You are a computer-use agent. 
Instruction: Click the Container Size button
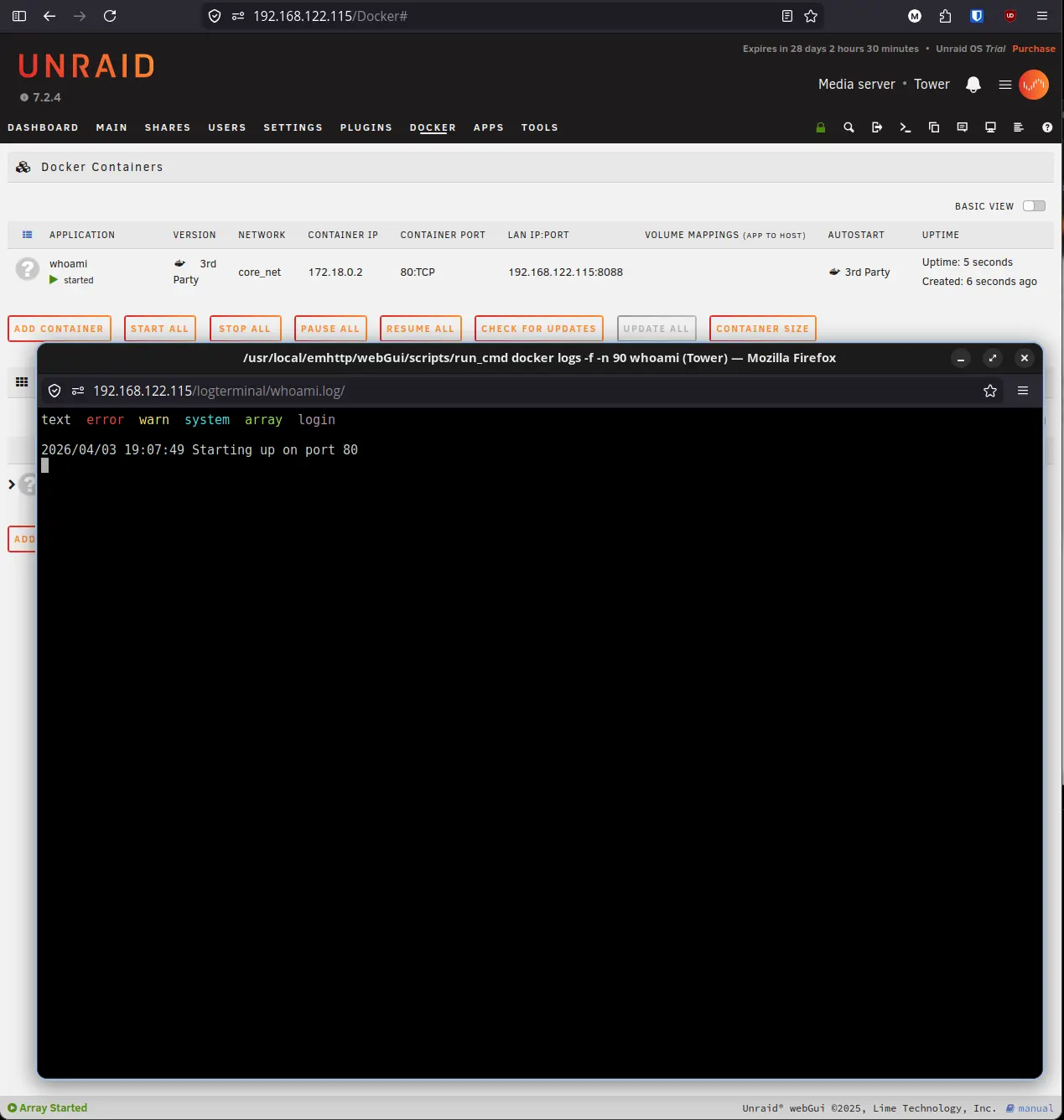pos(763,329)
